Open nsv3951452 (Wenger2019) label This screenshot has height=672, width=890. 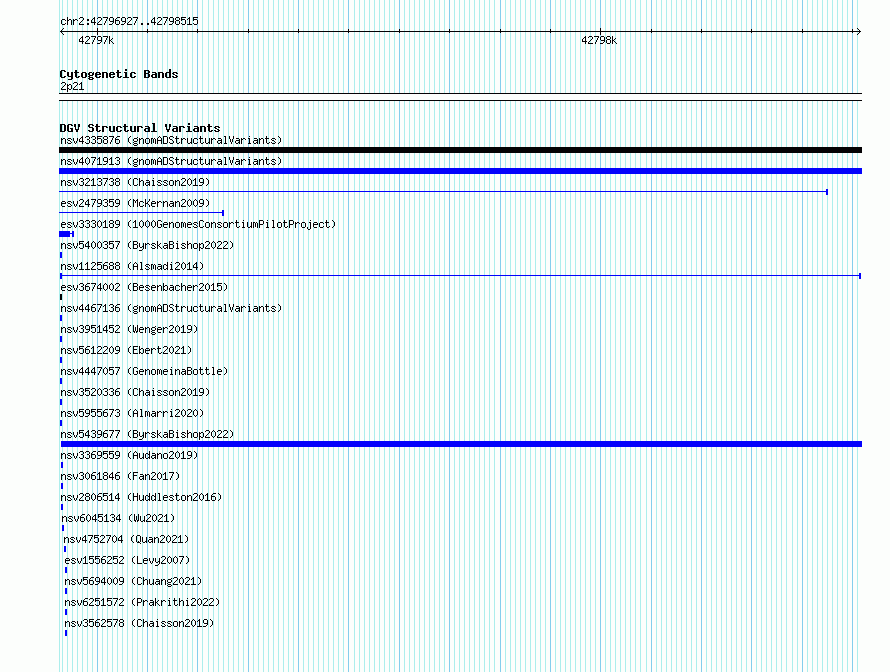click(129, 329)
